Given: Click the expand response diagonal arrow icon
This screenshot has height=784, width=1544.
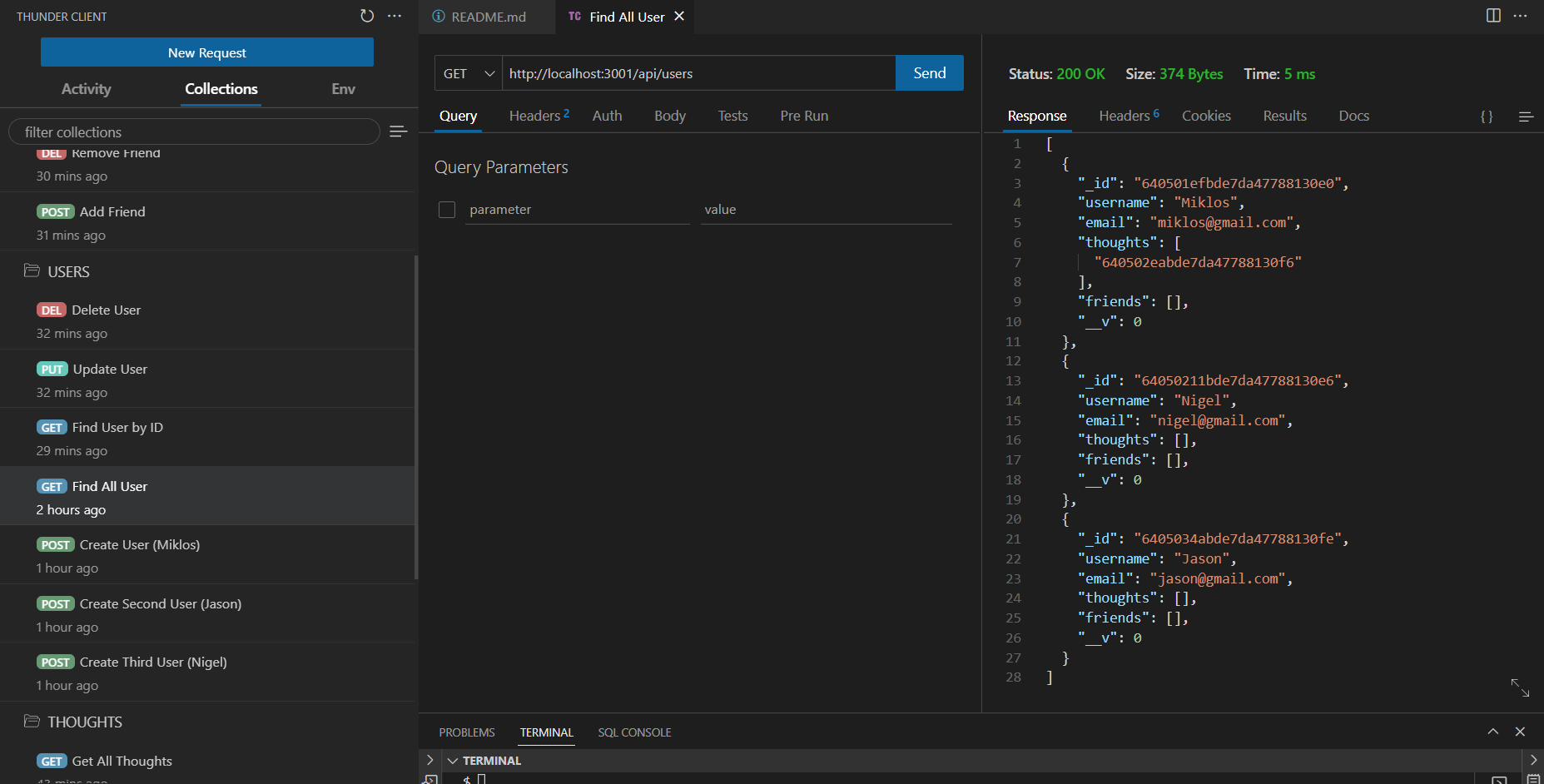Looking at the screenshot, I should (1520, 688).
